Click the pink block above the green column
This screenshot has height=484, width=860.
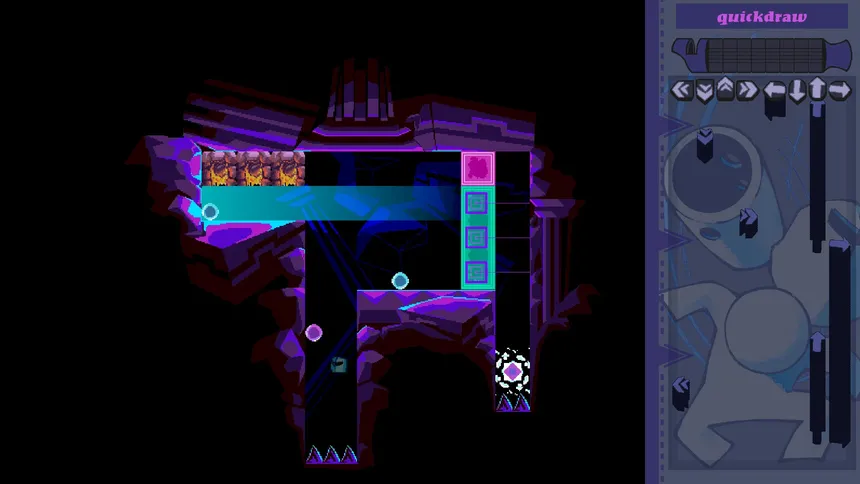(478, 168)
